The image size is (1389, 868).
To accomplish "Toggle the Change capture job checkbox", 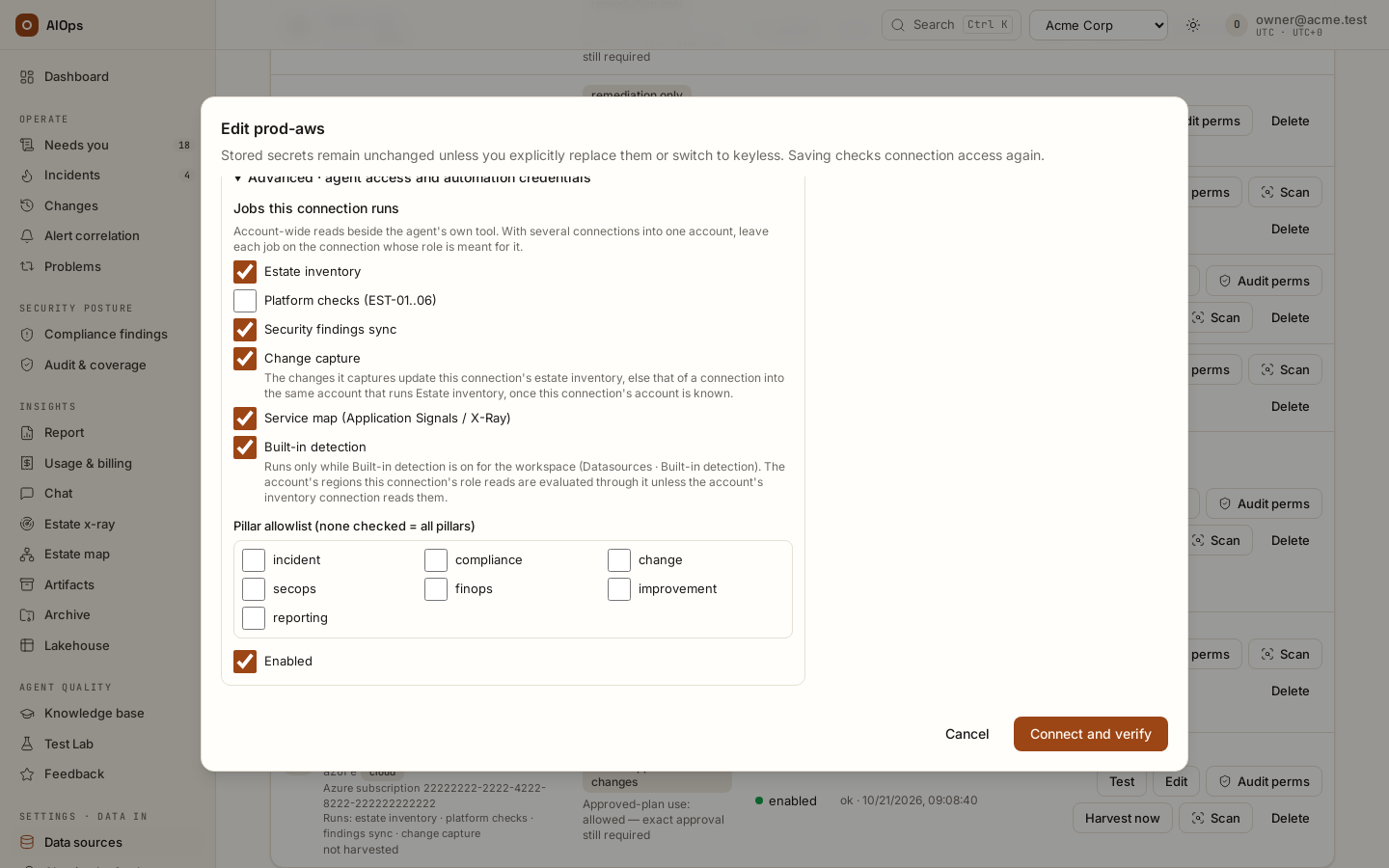I will pos(245,359).
